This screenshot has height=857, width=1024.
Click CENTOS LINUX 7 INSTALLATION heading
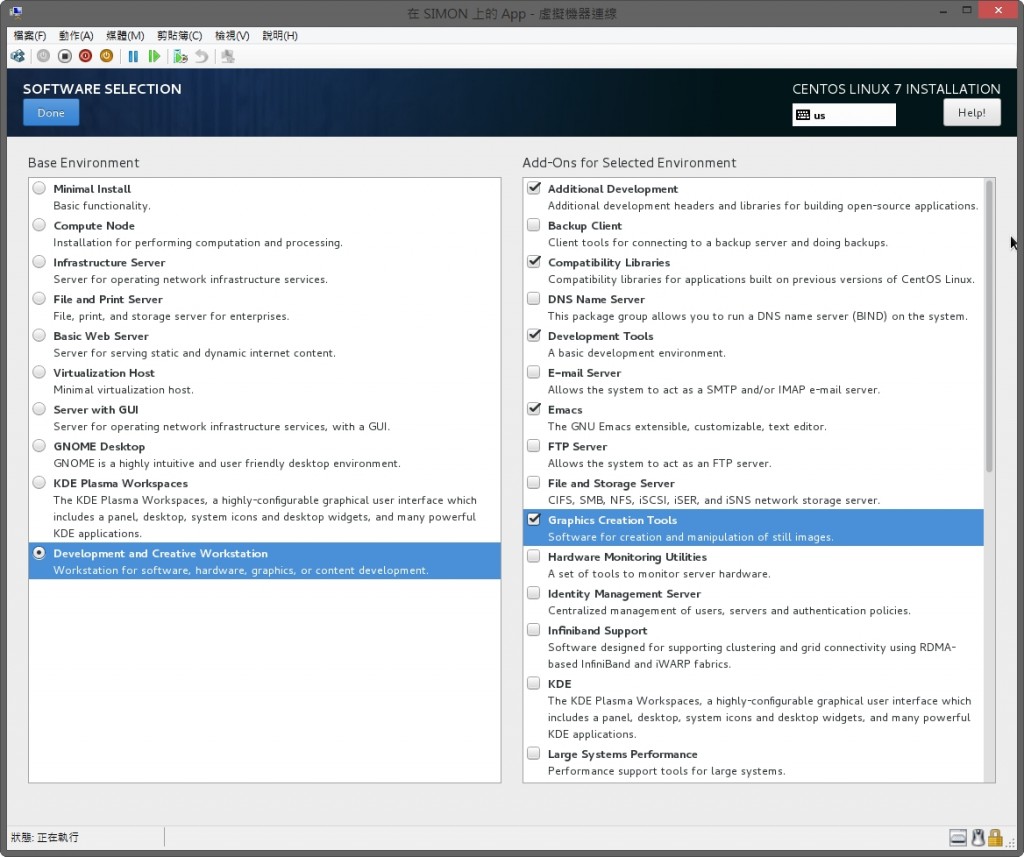coord(896,89)
